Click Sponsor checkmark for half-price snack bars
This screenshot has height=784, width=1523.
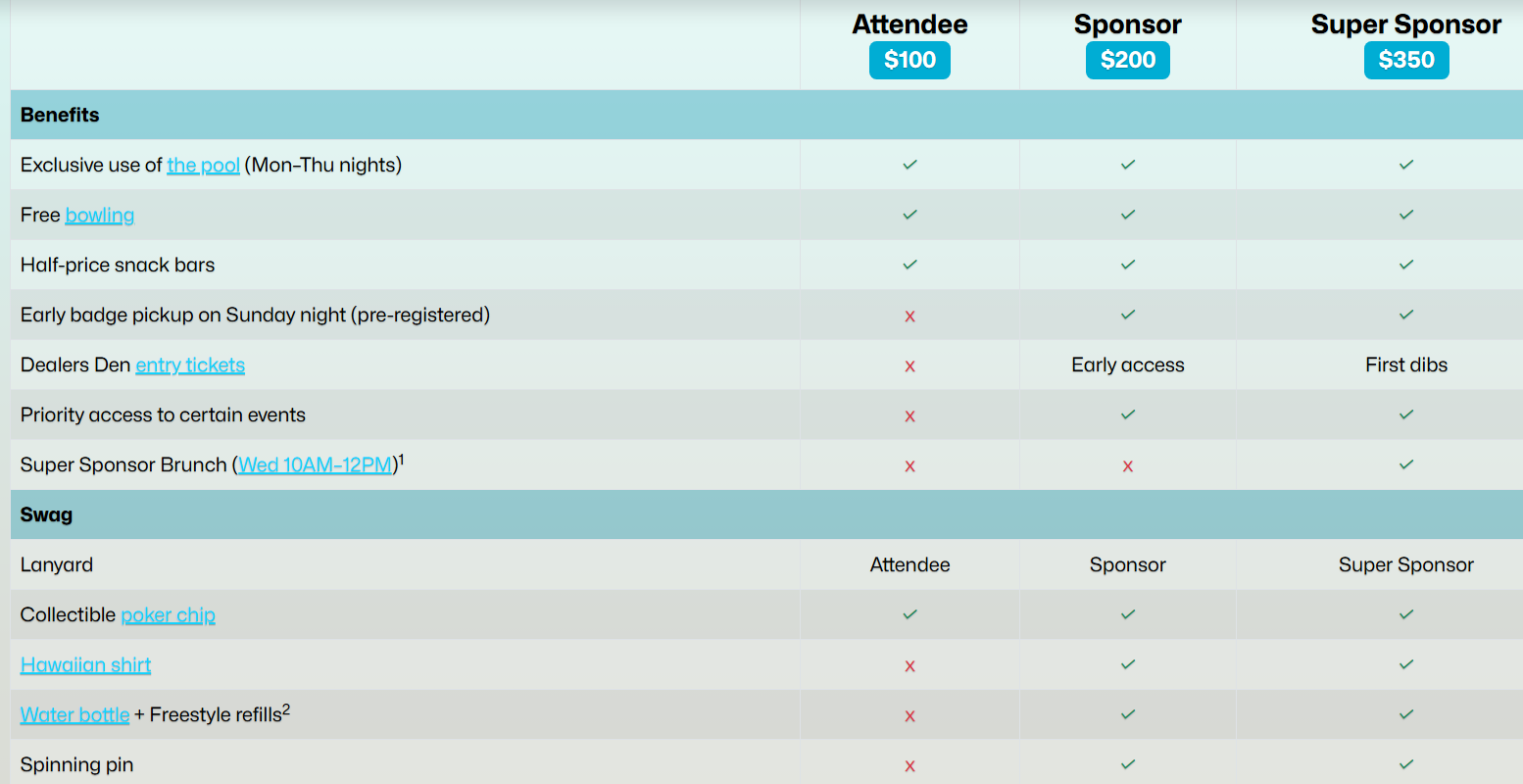point(1127,265)
